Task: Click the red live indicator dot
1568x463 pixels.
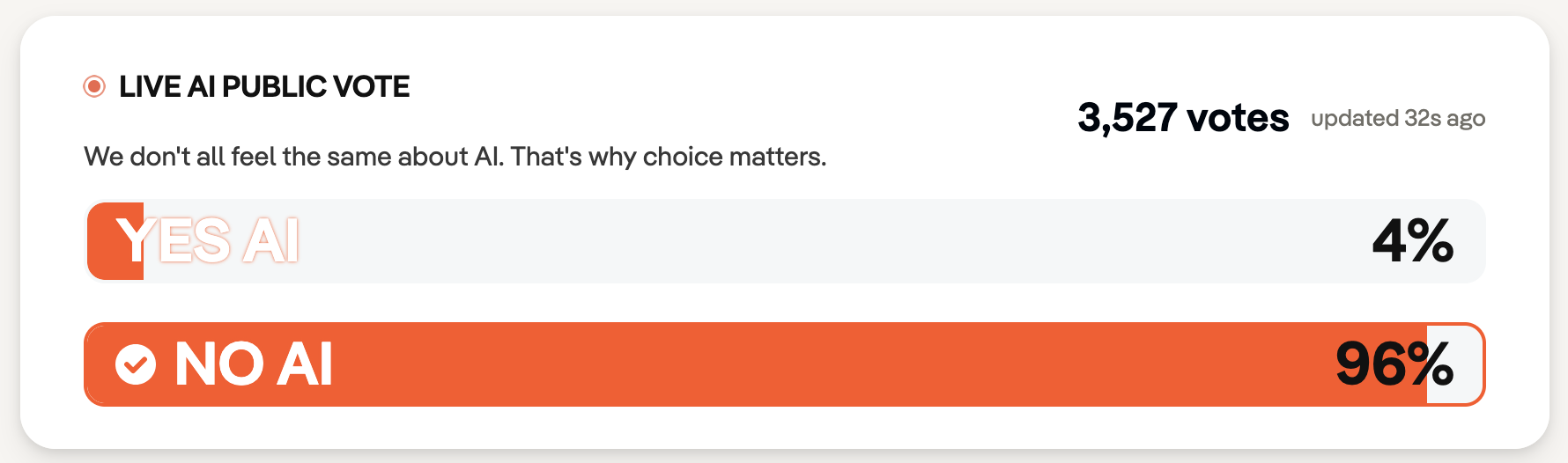Action: coord(94,86)
